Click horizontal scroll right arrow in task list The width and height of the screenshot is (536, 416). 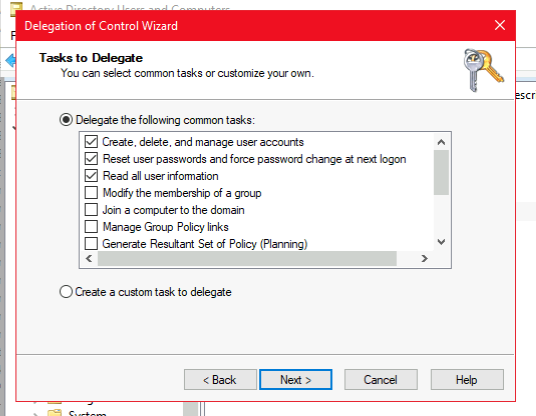pos(425,258)
